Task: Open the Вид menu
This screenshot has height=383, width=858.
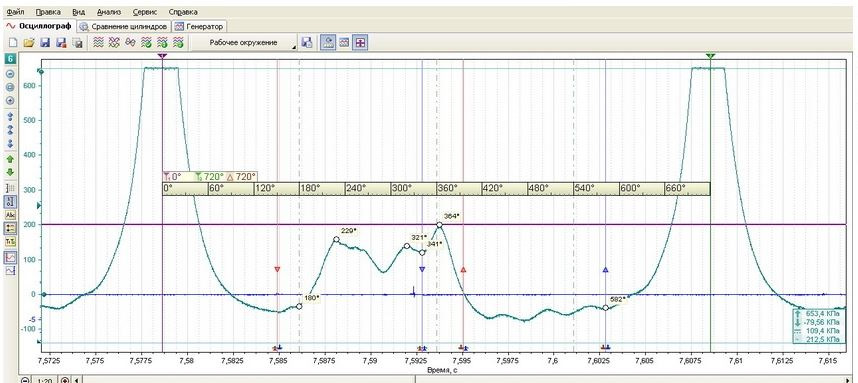Action: [x=79, y=11]
